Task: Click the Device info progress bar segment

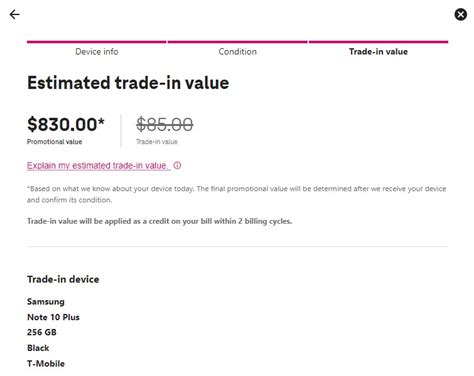Action: pos(96,42)
